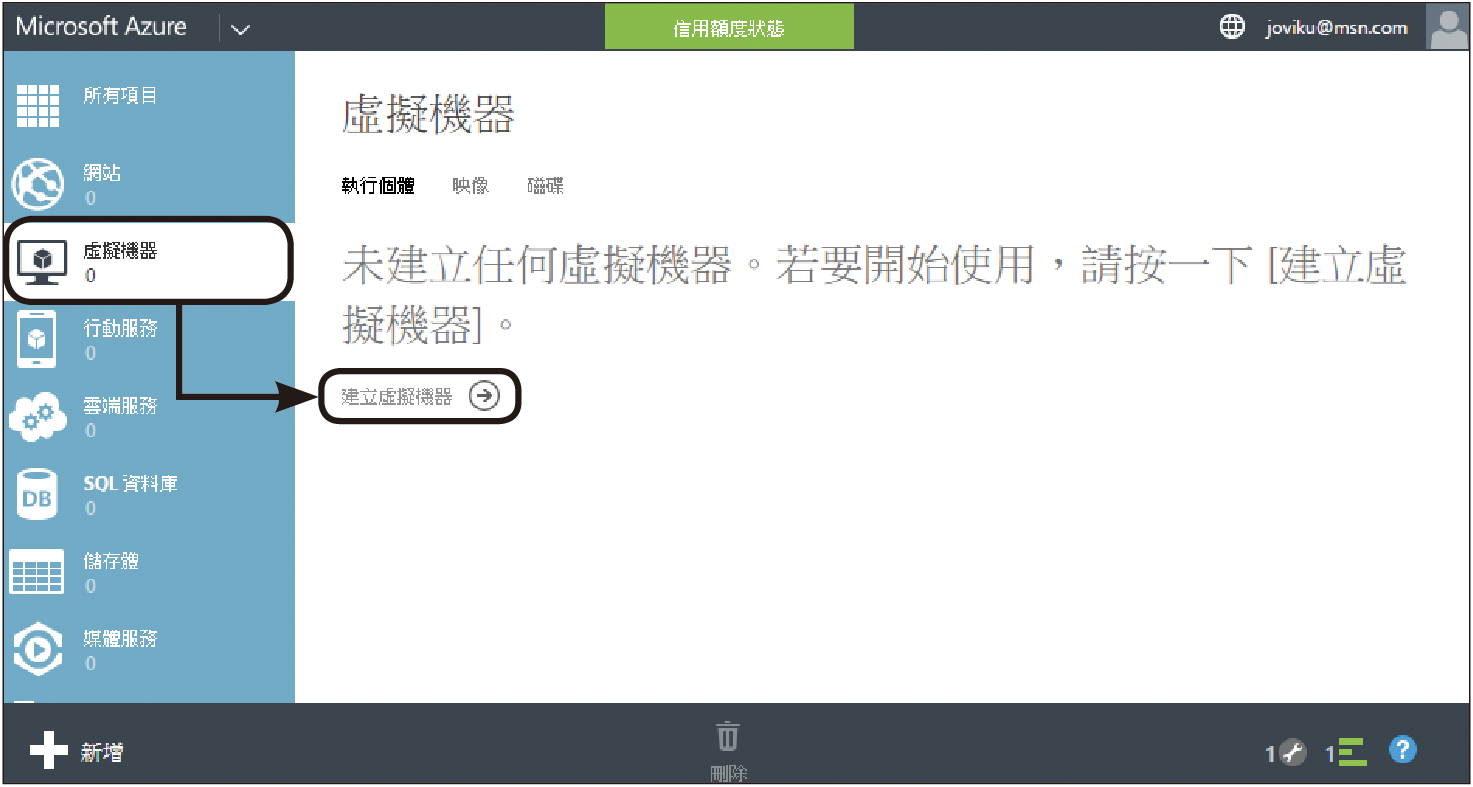Select the Websites globe icon

coord(37,185)
